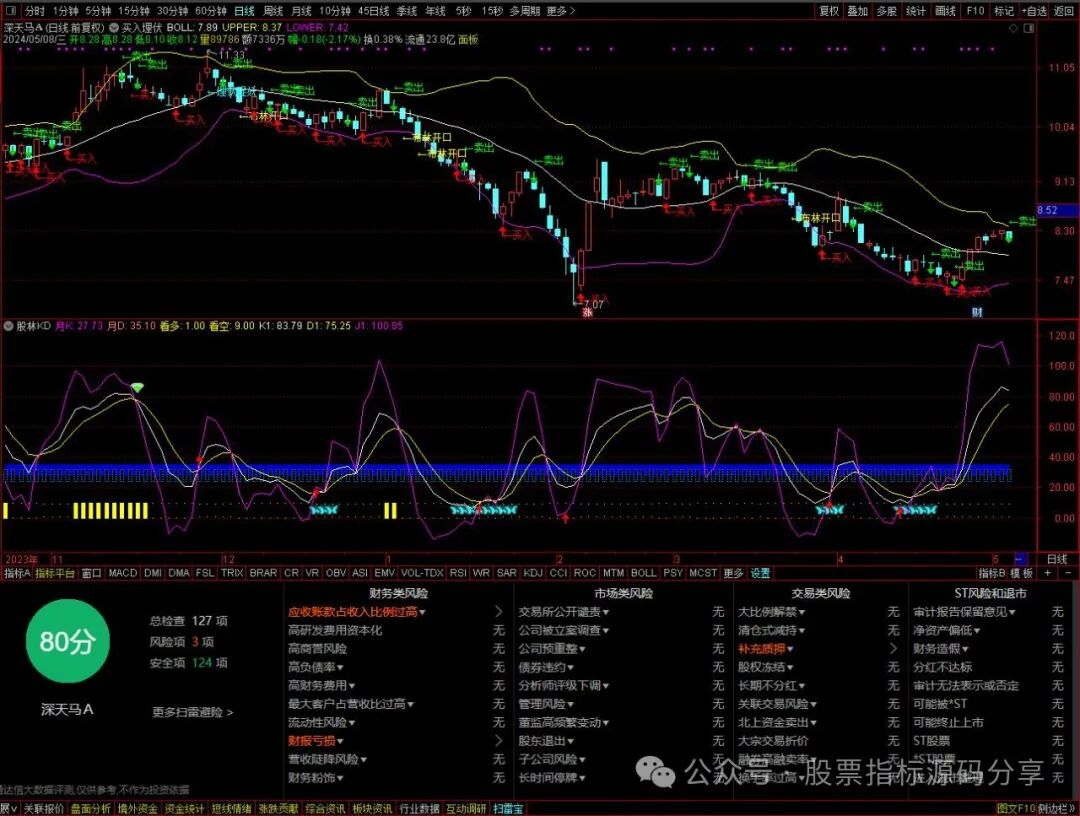Open details arrow for 补充质押 row
This screenshot has height=816, width=1080.
(x=893, y=649)
